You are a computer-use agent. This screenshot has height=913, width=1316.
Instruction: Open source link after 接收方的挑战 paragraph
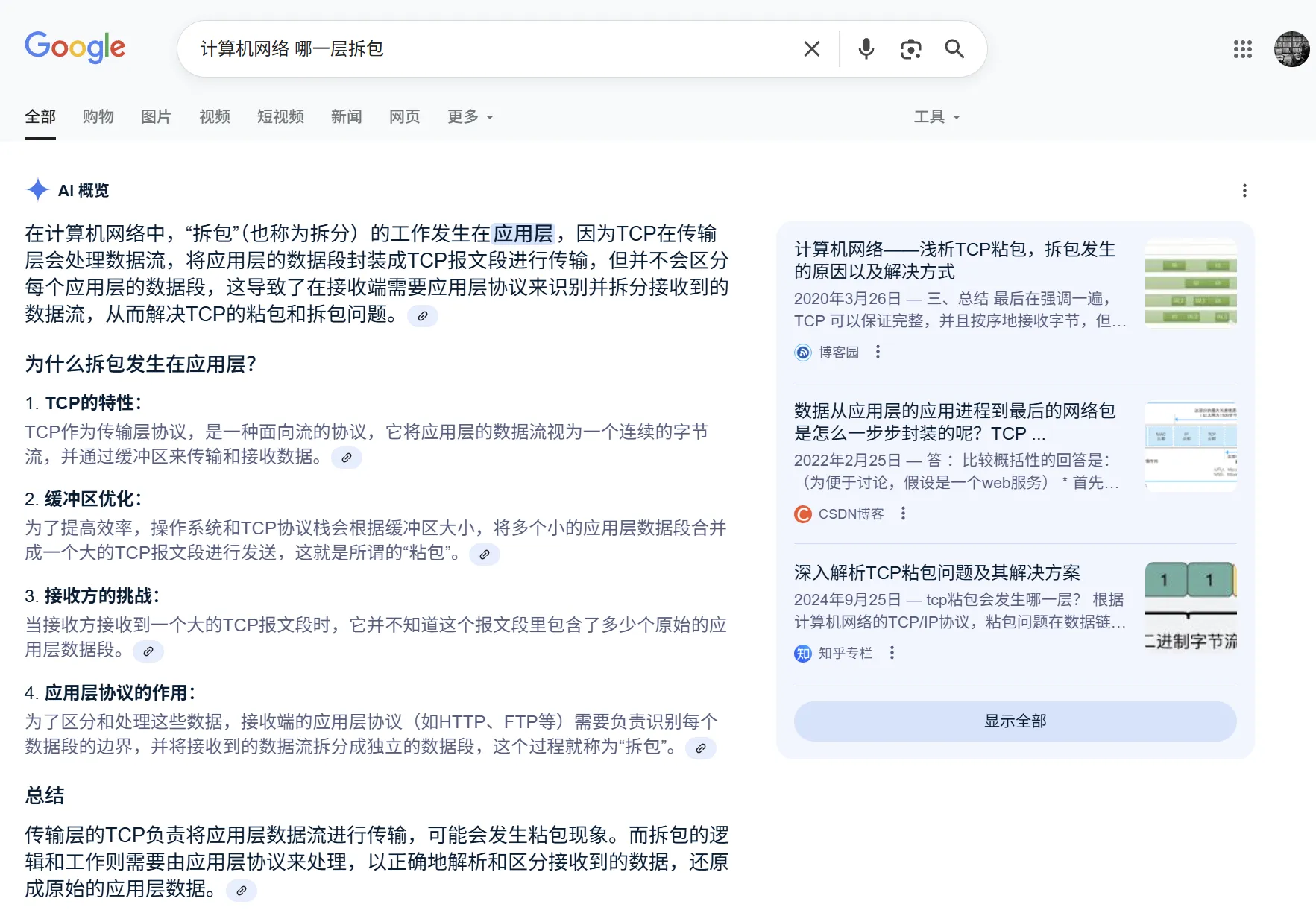(148, 651)
